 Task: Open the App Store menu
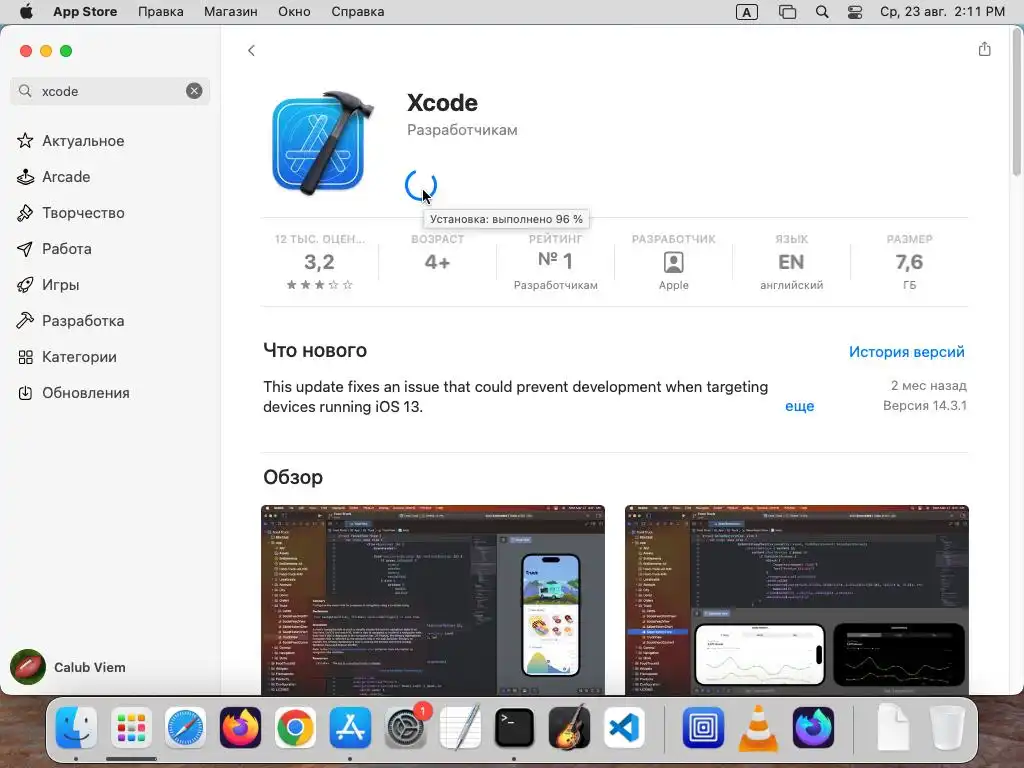pos(85,12)
